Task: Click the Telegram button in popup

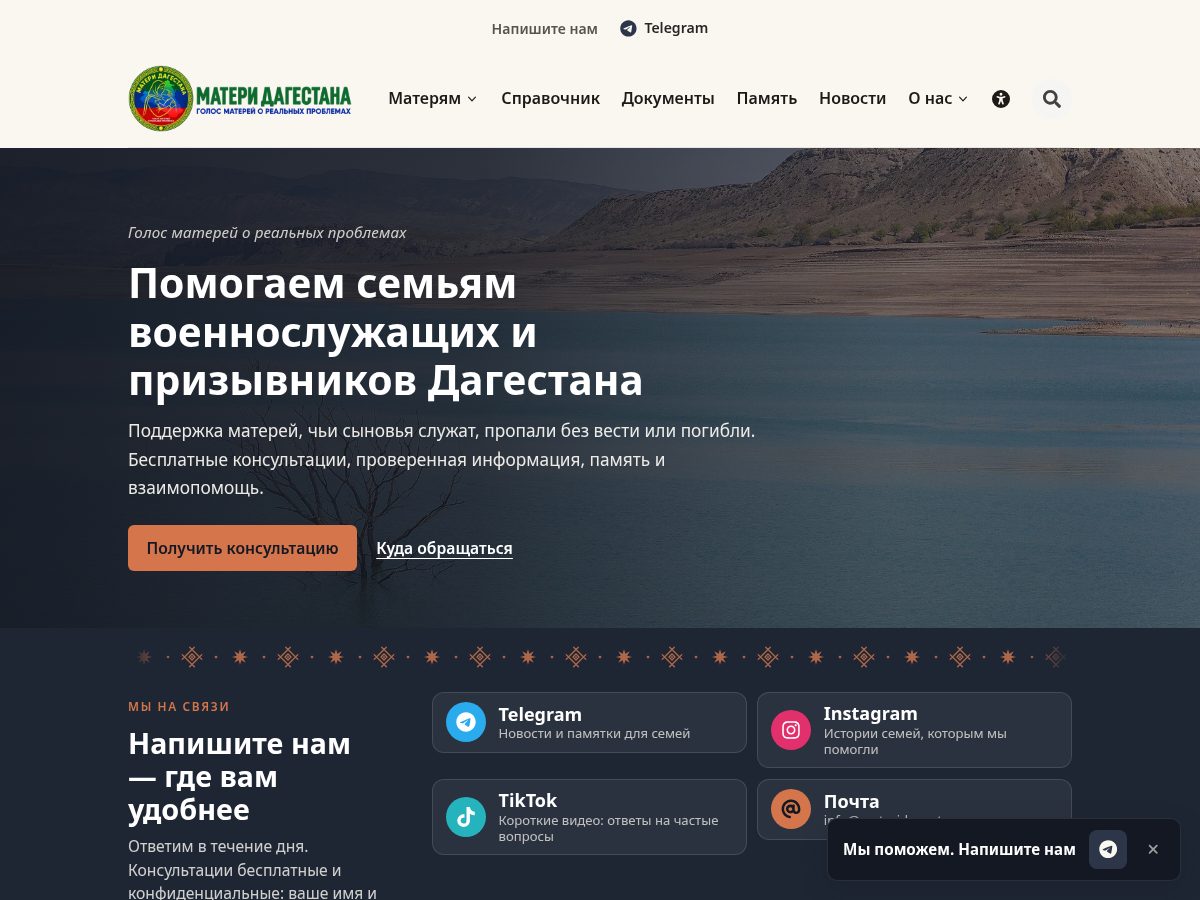Action: tap(1108, 849)
